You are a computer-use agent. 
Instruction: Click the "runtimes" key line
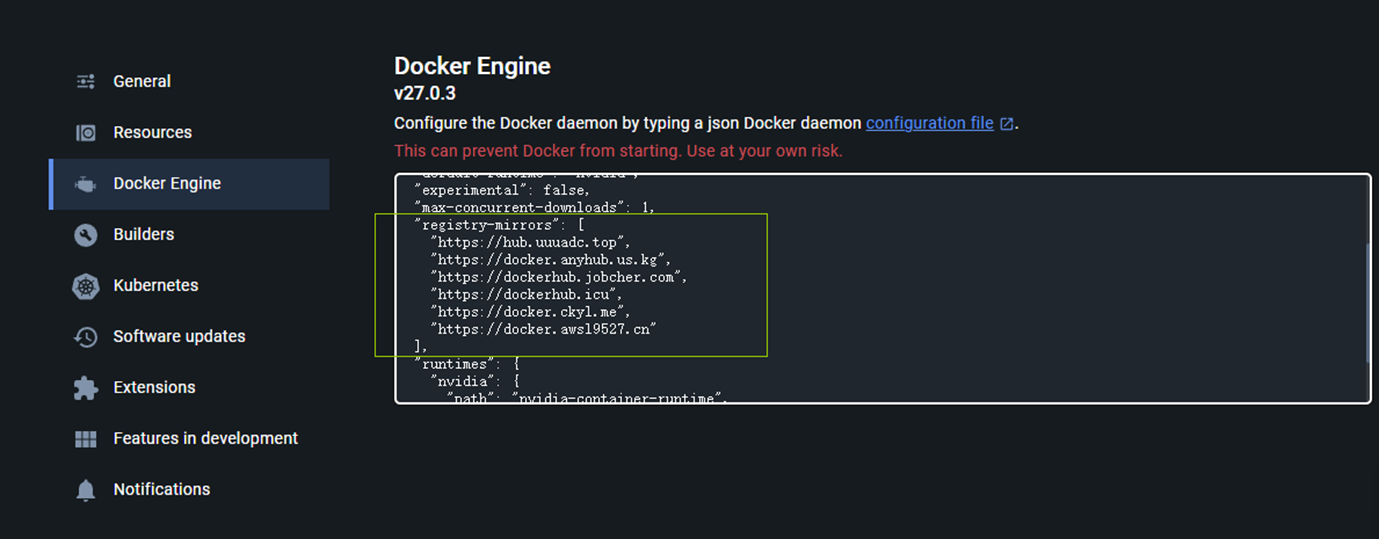point(467,364)
